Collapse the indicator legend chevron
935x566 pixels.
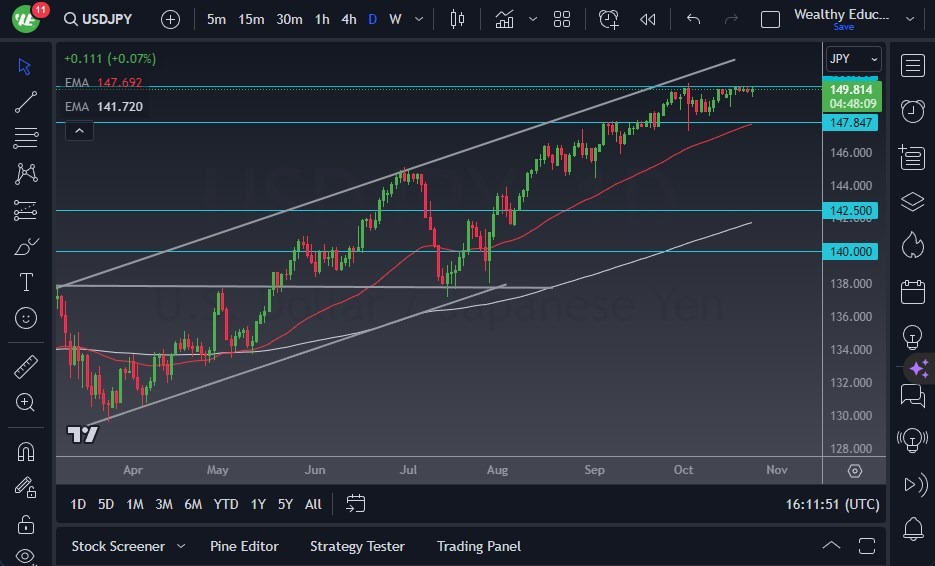pyautogui.click(x=79, y=130)
